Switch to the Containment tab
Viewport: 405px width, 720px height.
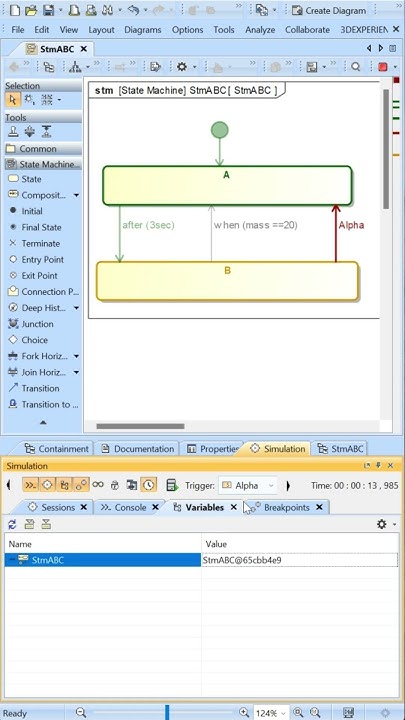56,449
